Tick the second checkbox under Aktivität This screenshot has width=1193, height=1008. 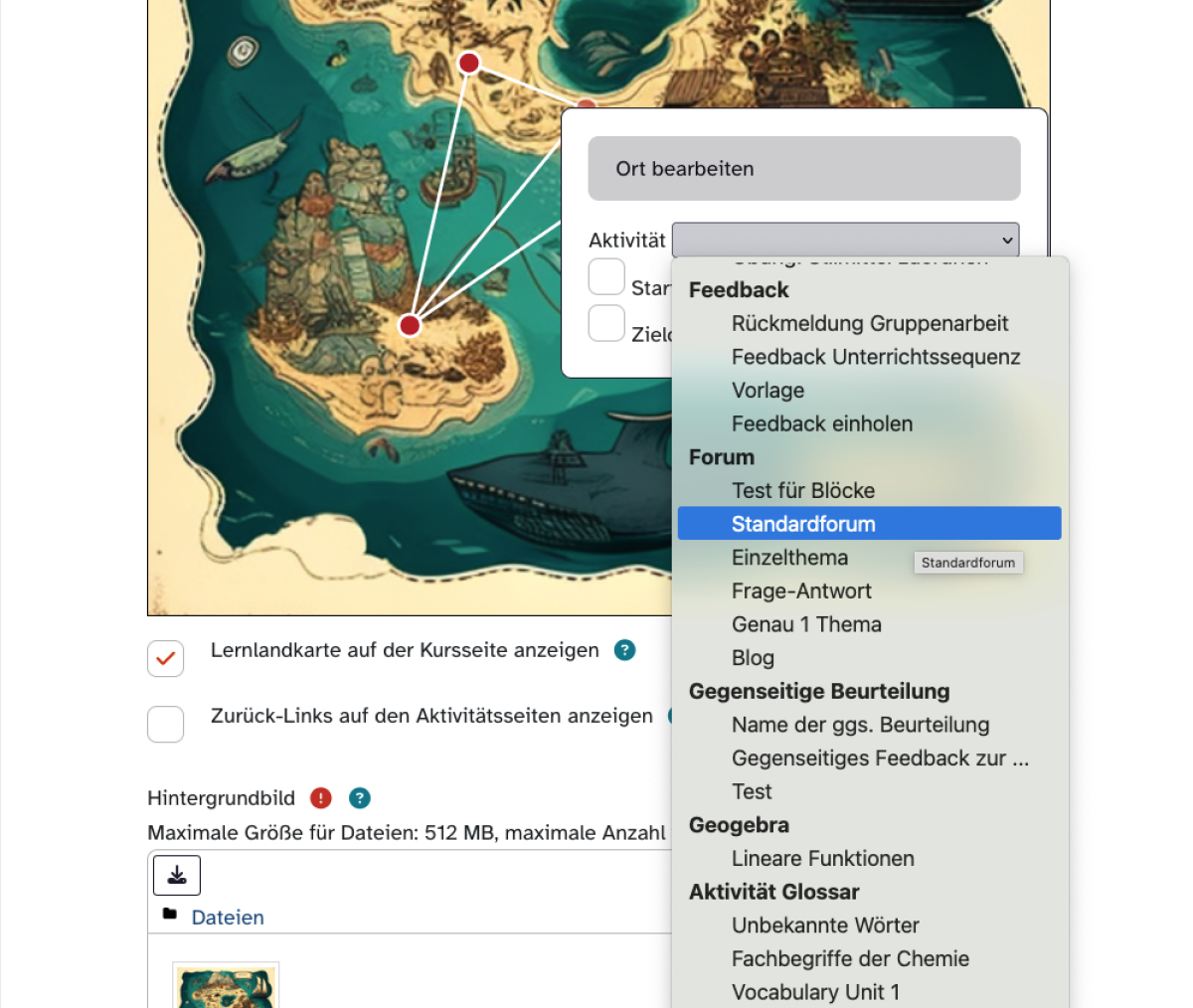point(606,323)
